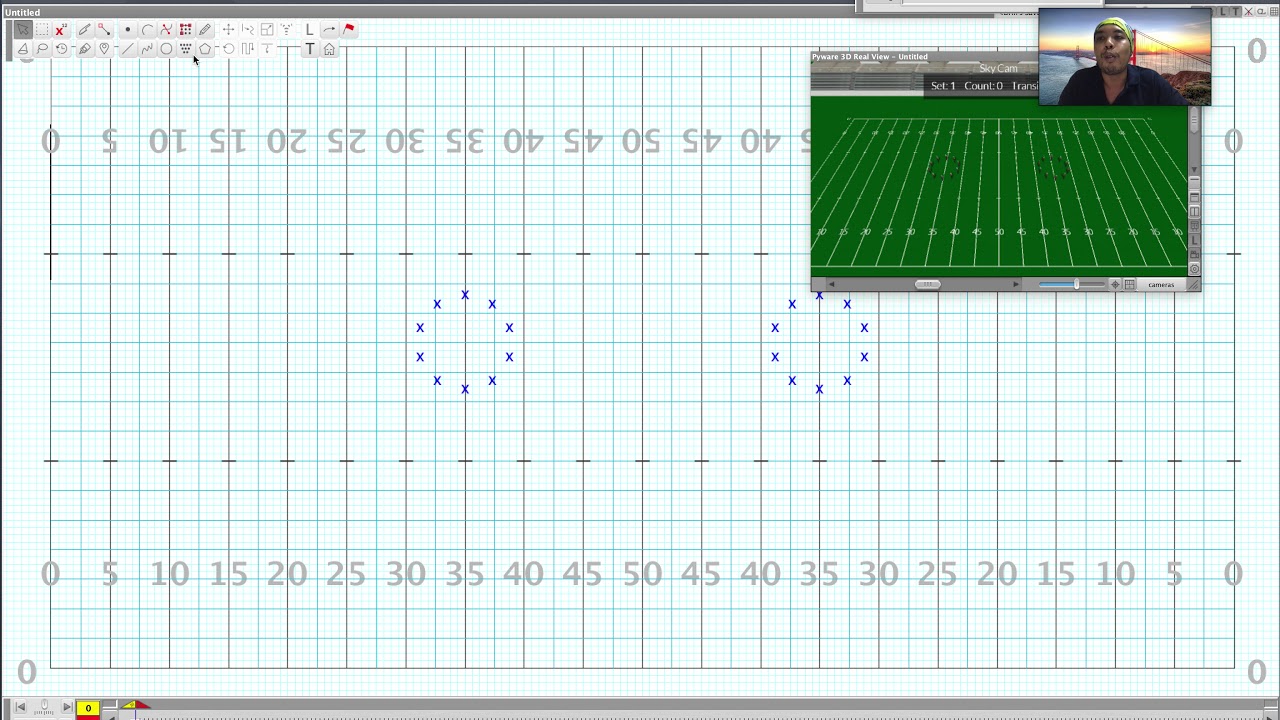Pick the dotted triangle fill tool

(185, 48)
